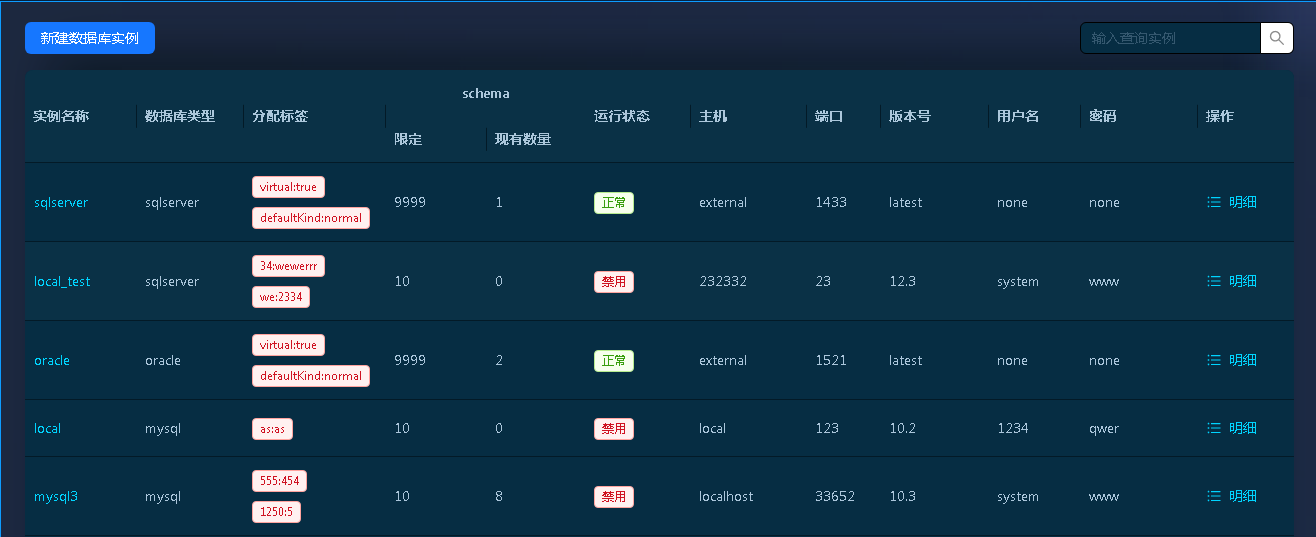This screenshot has height=537, width=1316.
Task: Click the virtual:true tag in oracle row
Action: [x=288, y=345]
